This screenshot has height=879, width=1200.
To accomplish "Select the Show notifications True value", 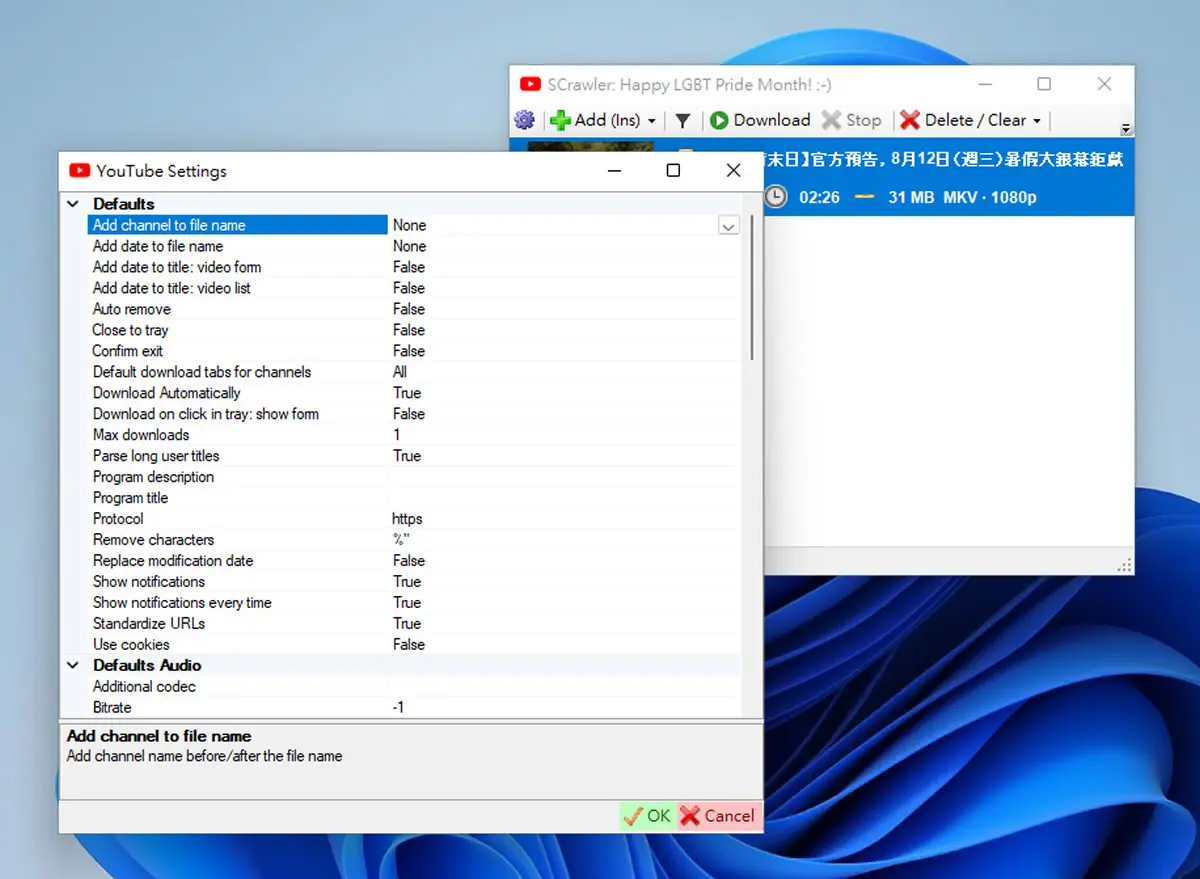I will coord(564,582).
